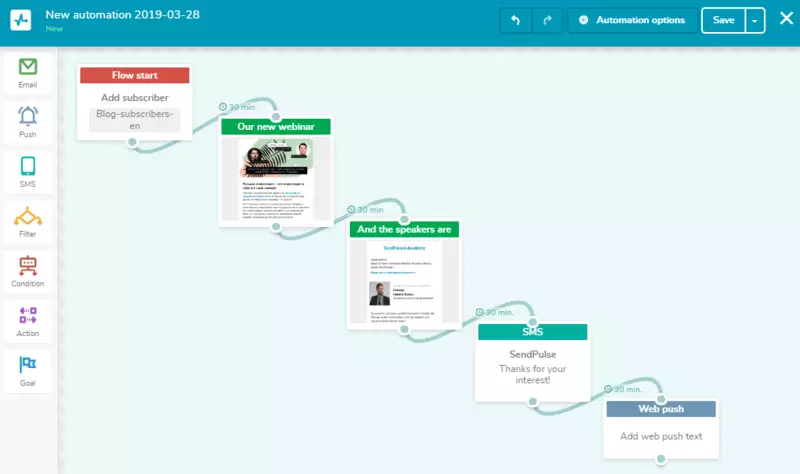Click the 30 min delay above Our new webinar
Screen dimensions: 800x474
point(238,107)
